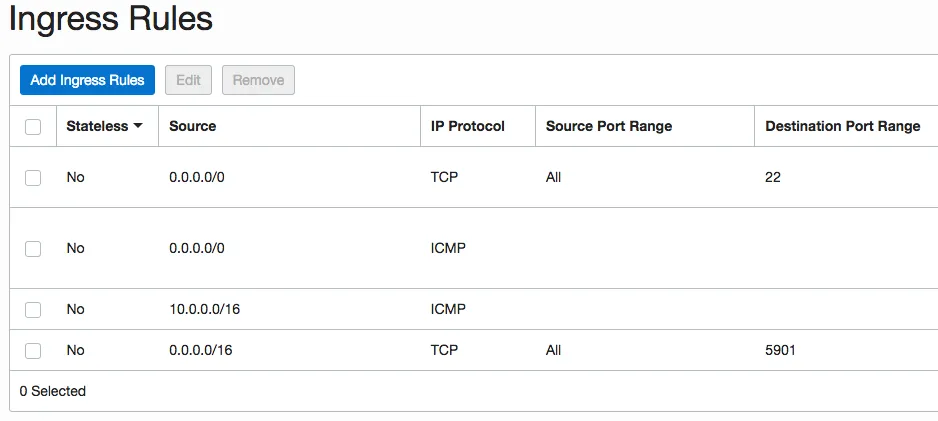
Task: Click the 10.0.0.0/16 source cell
Action: click(205, 309)
